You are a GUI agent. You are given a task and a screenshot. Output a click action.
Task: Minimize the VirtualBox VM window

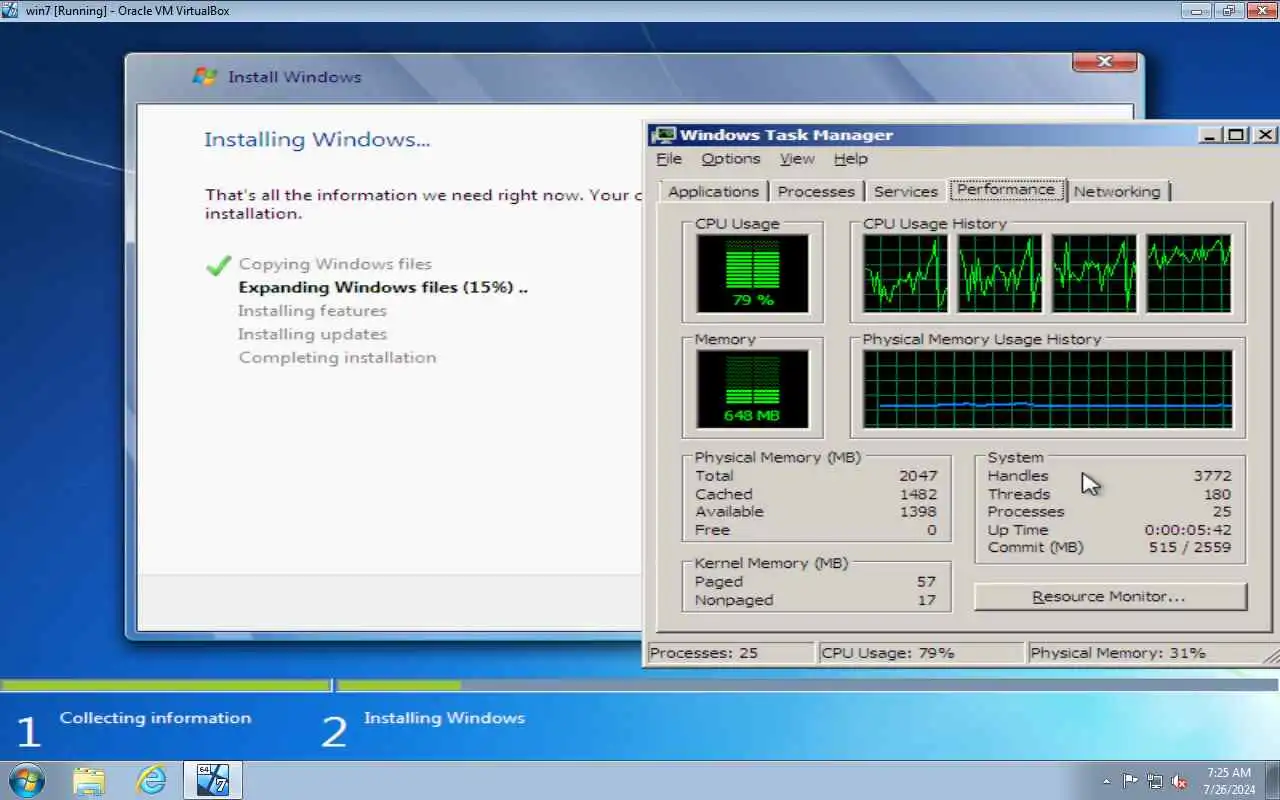point(1196,10)
